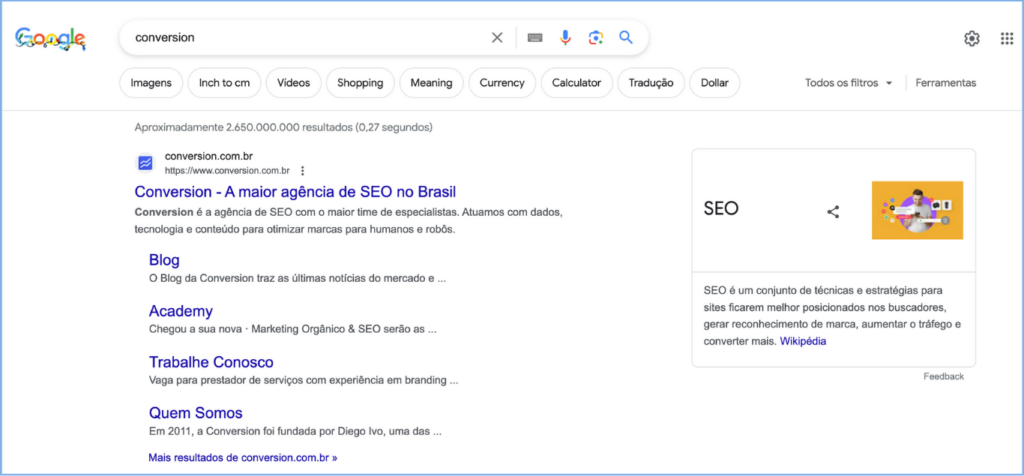Select the Shopping filter chip
Viewport: 1024px width, 476px height.
point(360,83)
